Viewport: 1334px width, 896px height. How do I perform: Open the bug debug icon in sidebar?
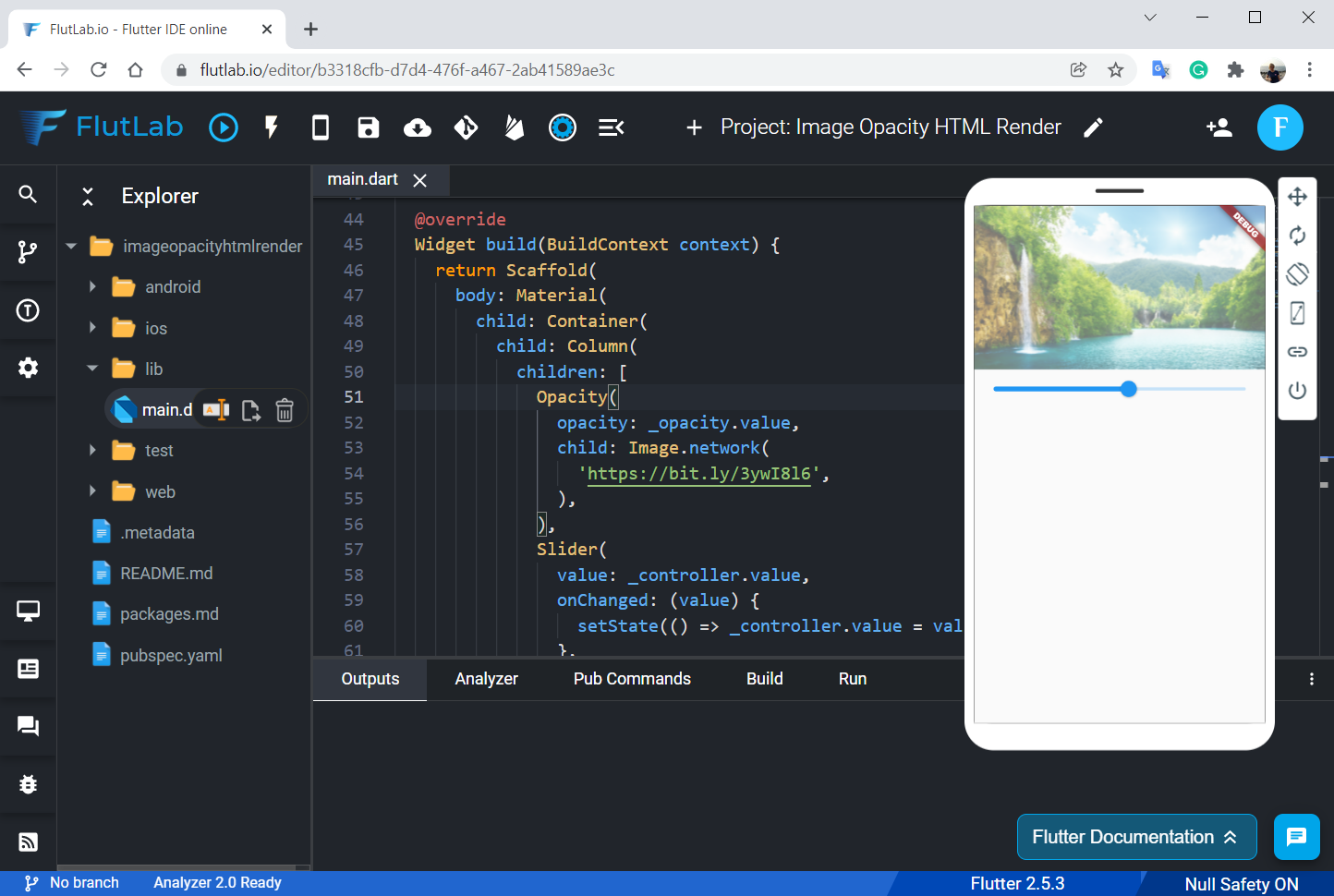click(x=28, y=784)
